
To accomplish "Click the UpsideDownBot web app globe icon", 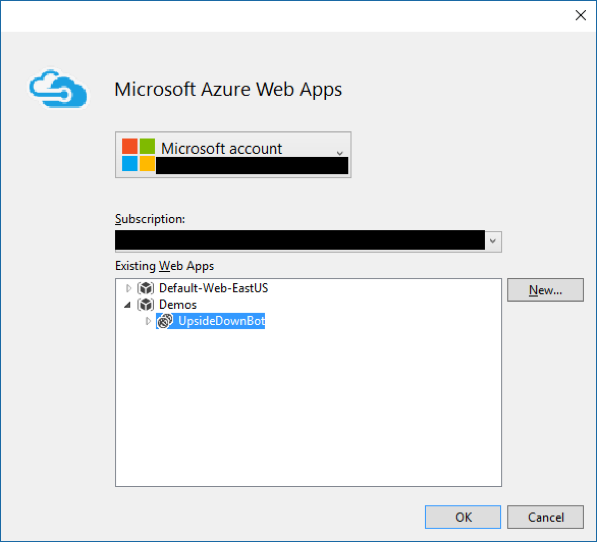I will 165,321.
